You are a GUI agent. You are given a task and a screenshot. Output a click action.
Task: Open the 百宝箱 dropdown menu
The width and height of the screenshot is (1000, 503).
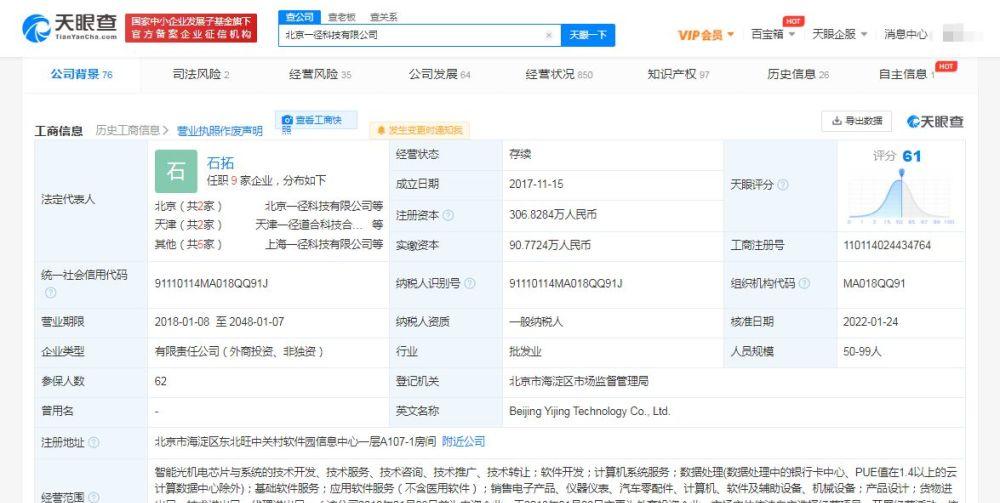pyautogui.click(x=773, y=34)
